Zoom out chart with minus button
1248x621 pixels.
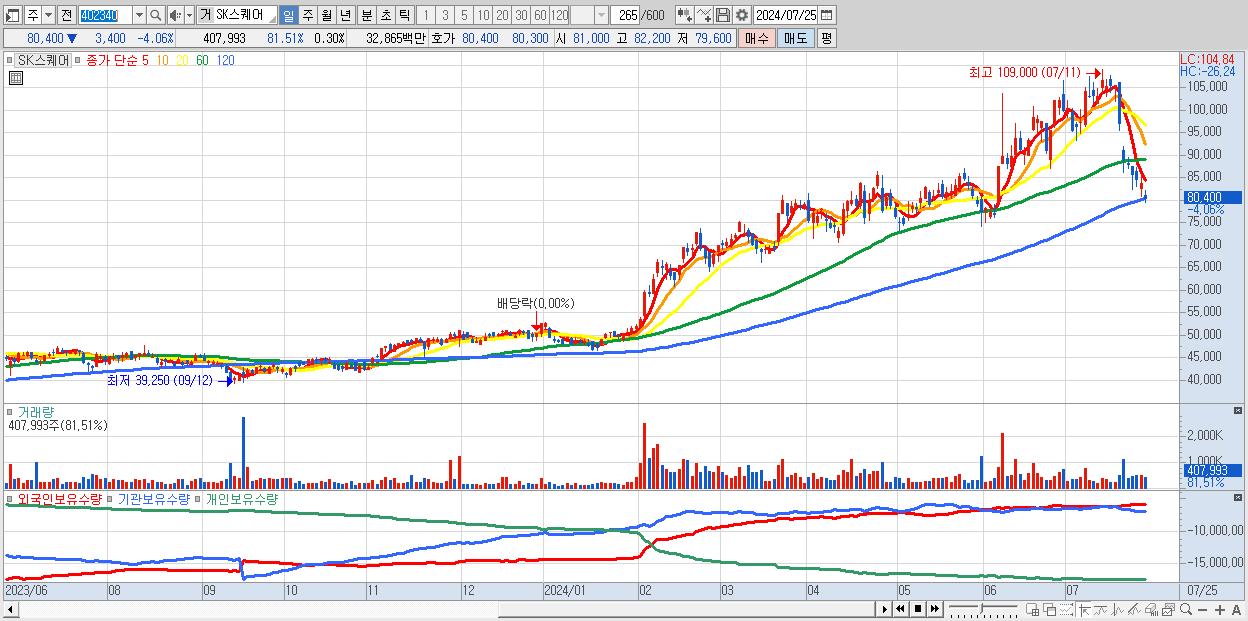click(x=1202, y=609)
